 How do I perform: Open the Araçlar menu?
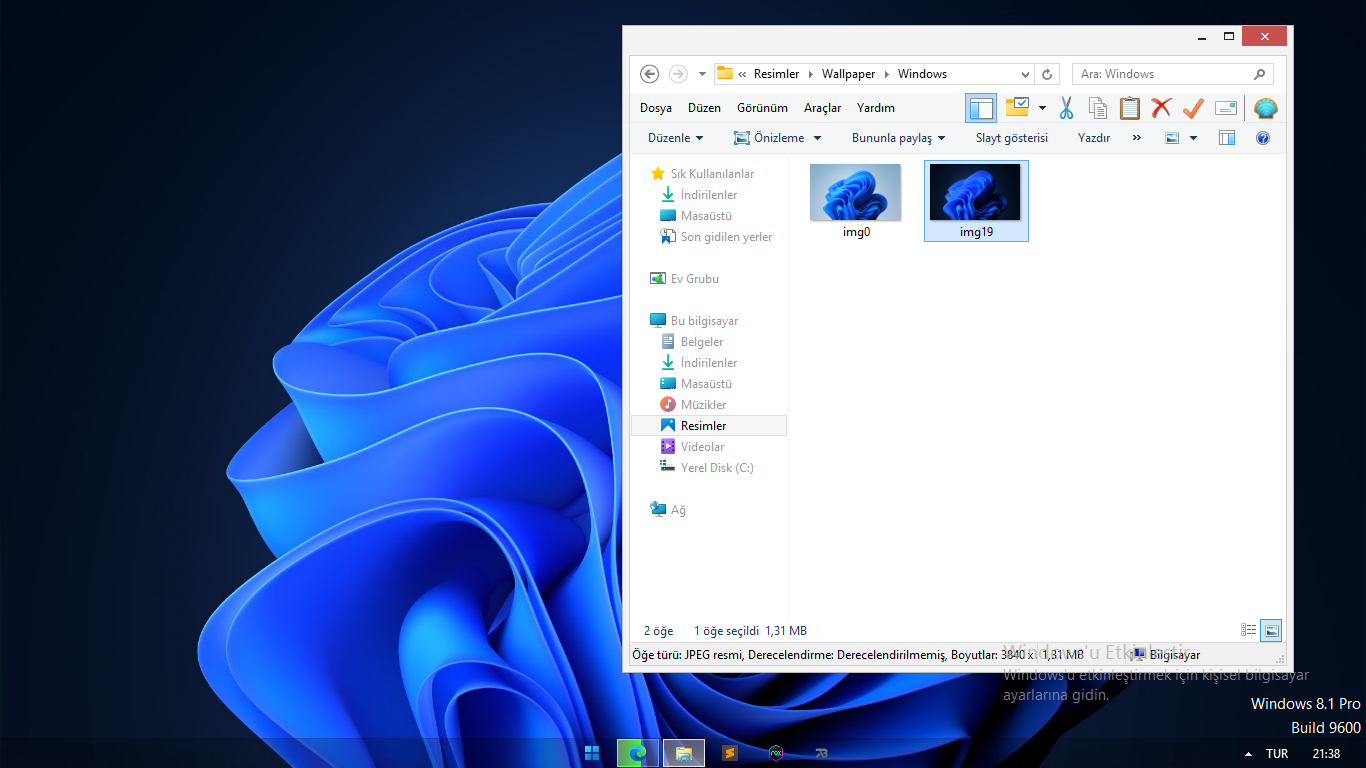822,108
